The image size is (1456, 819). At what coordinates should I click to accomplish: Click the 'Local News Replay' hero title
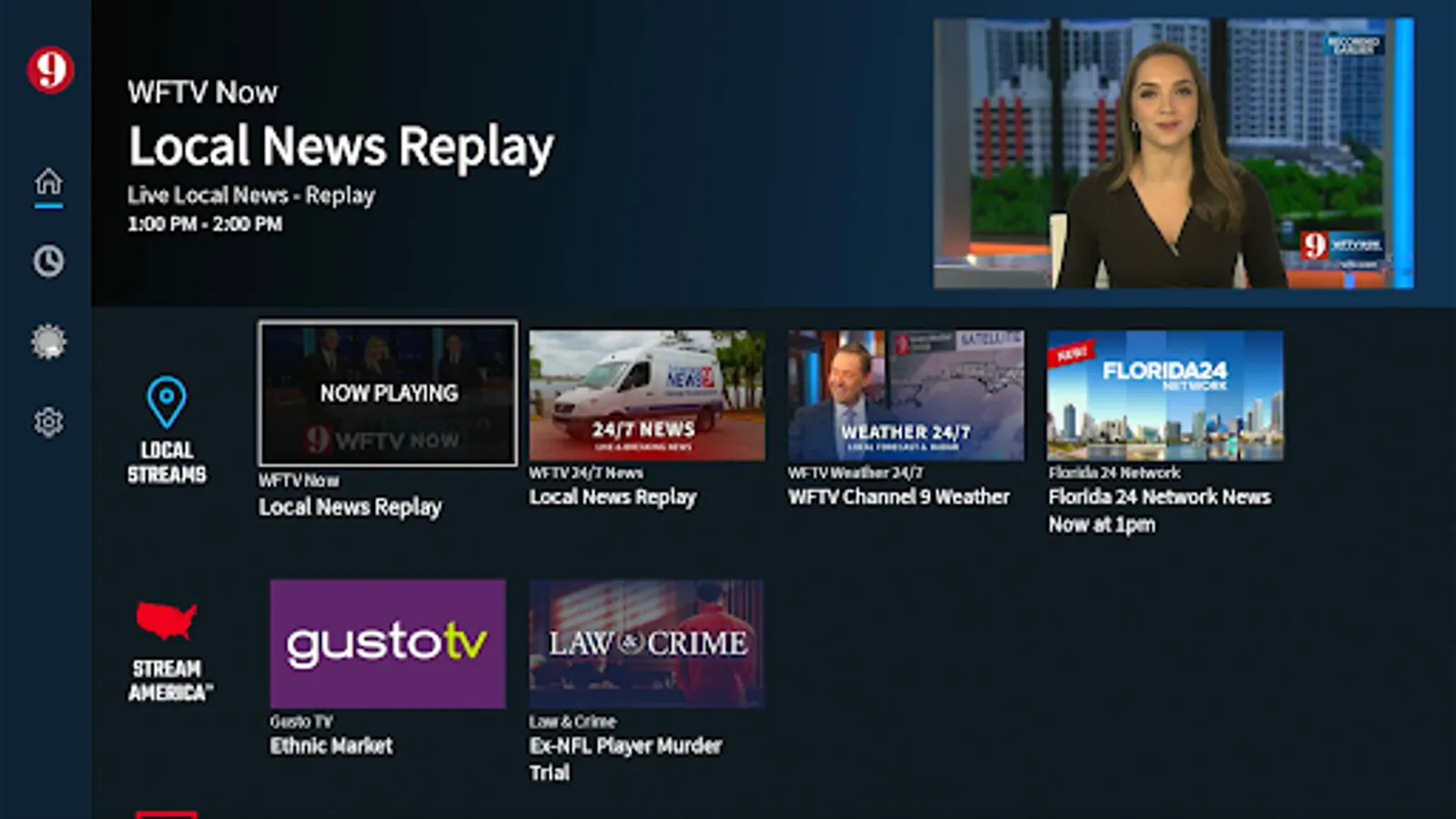[x=341, y=147]
